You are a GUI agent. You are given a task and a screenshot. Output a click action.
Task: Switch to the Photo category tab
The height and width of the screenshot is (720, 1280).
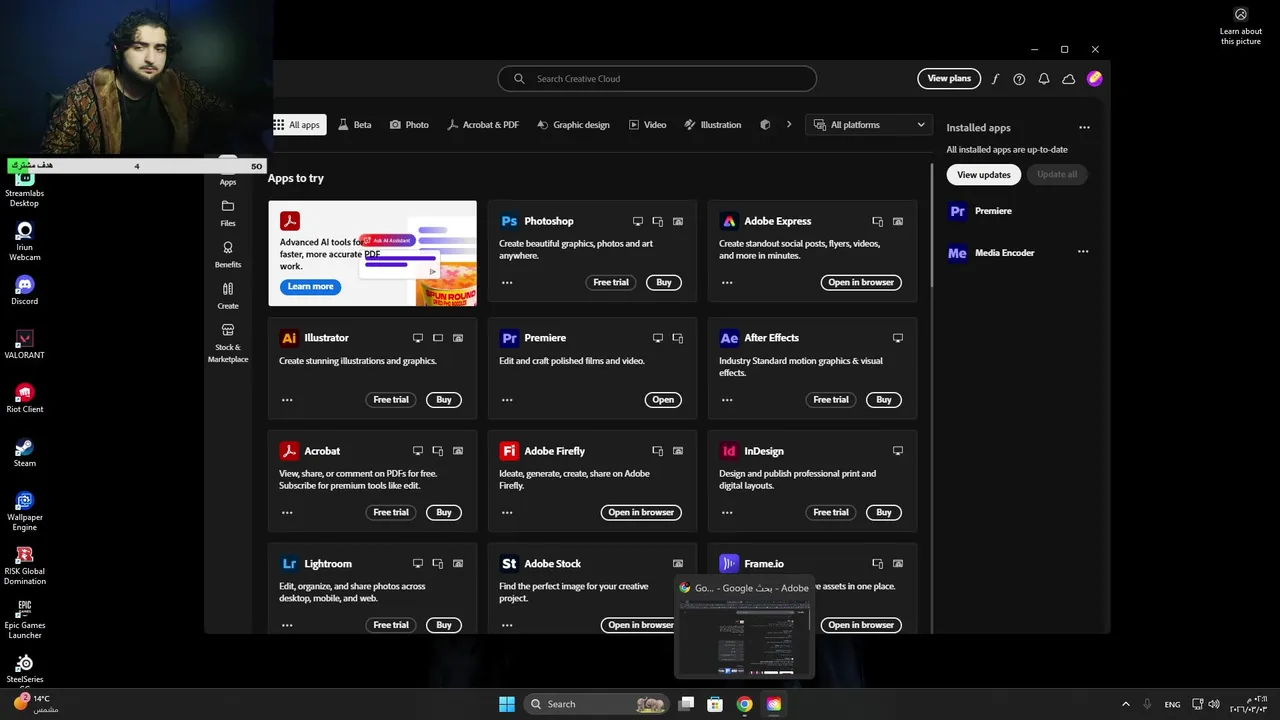(x=409, y=125)
